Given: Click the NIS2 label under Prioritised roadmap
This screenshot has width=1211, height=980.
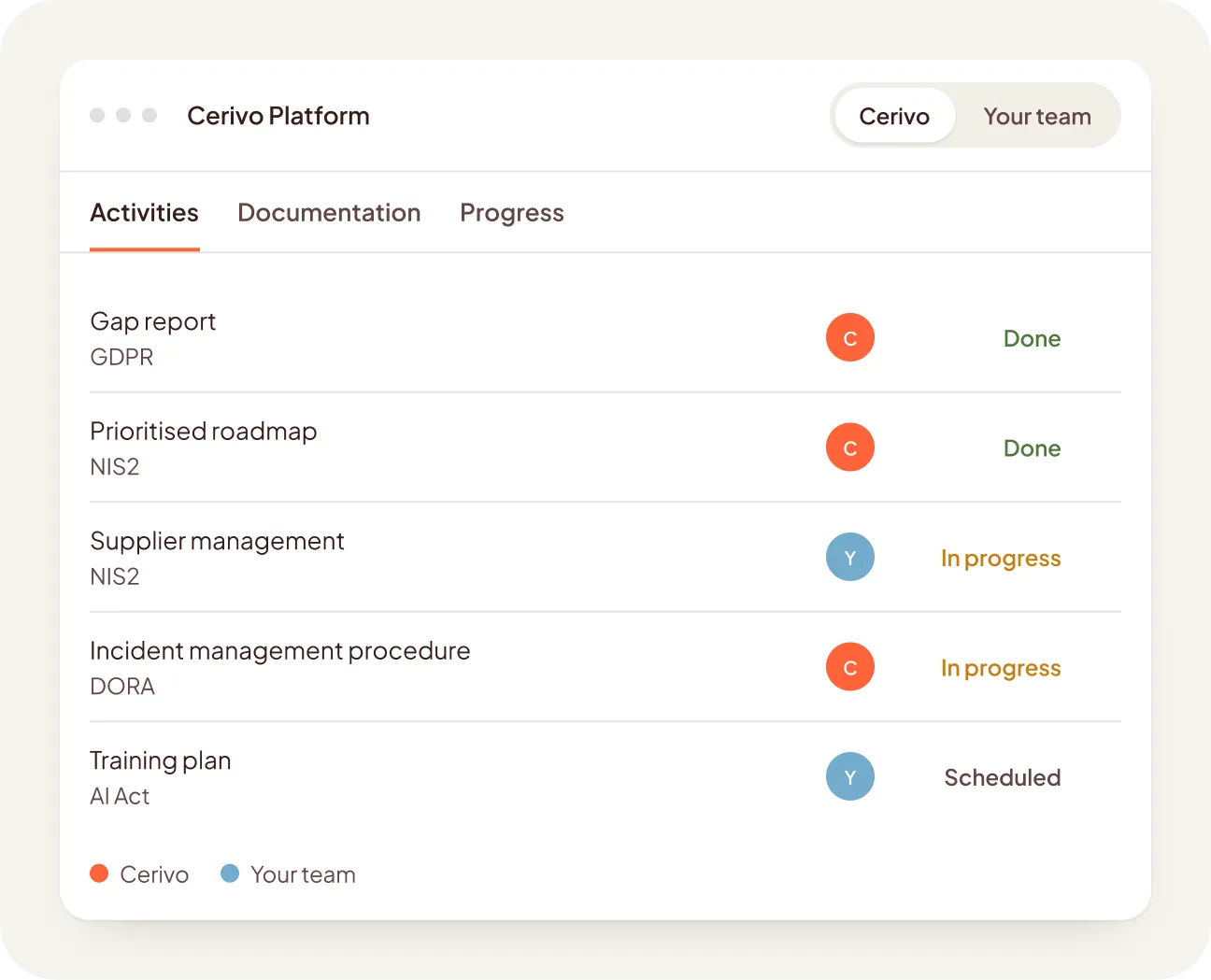Looking at the screenshot, I should [115, 466].
